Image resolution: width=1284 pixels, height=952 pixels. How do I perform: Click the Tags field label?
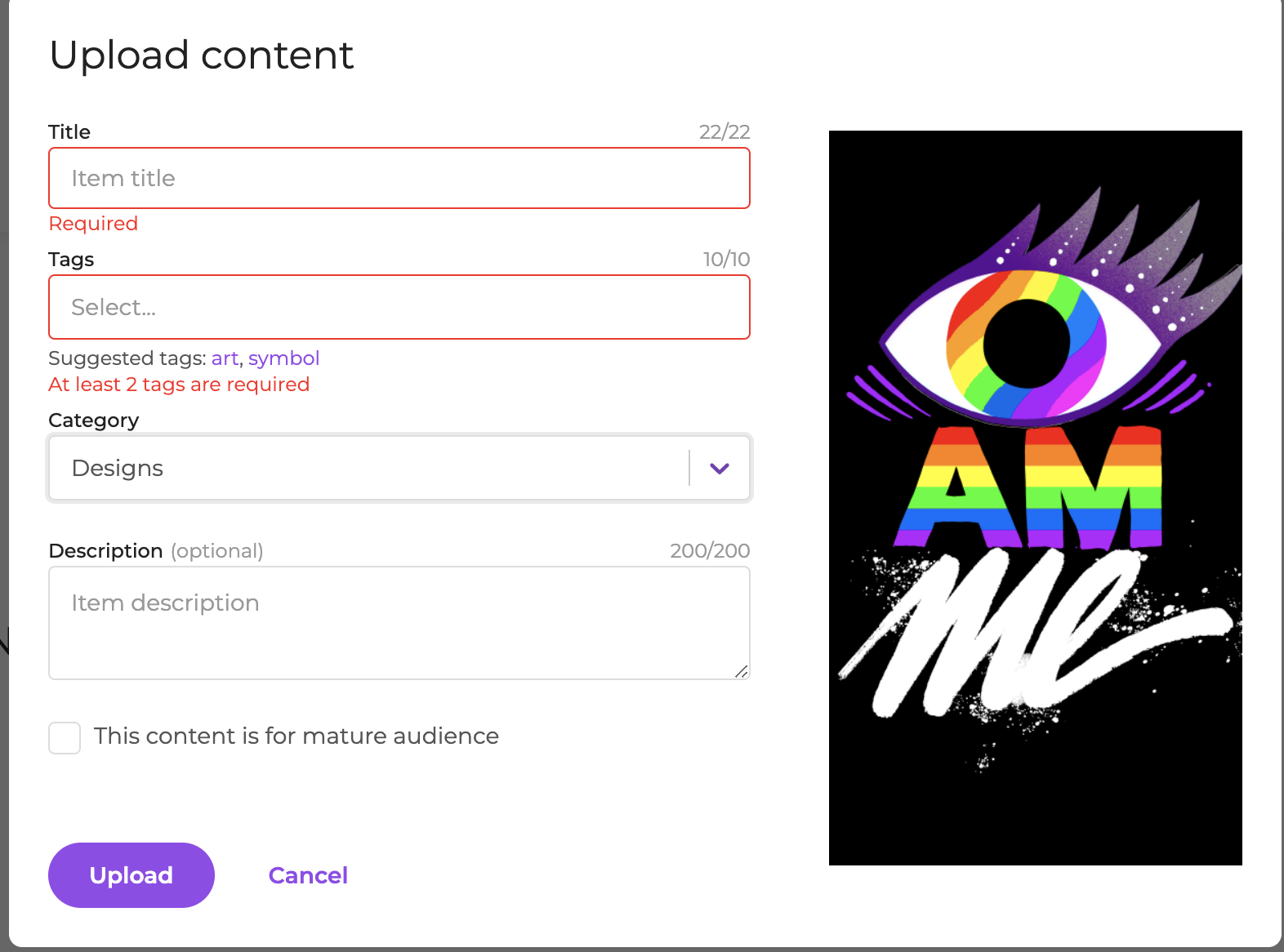[x=71, y=260]
